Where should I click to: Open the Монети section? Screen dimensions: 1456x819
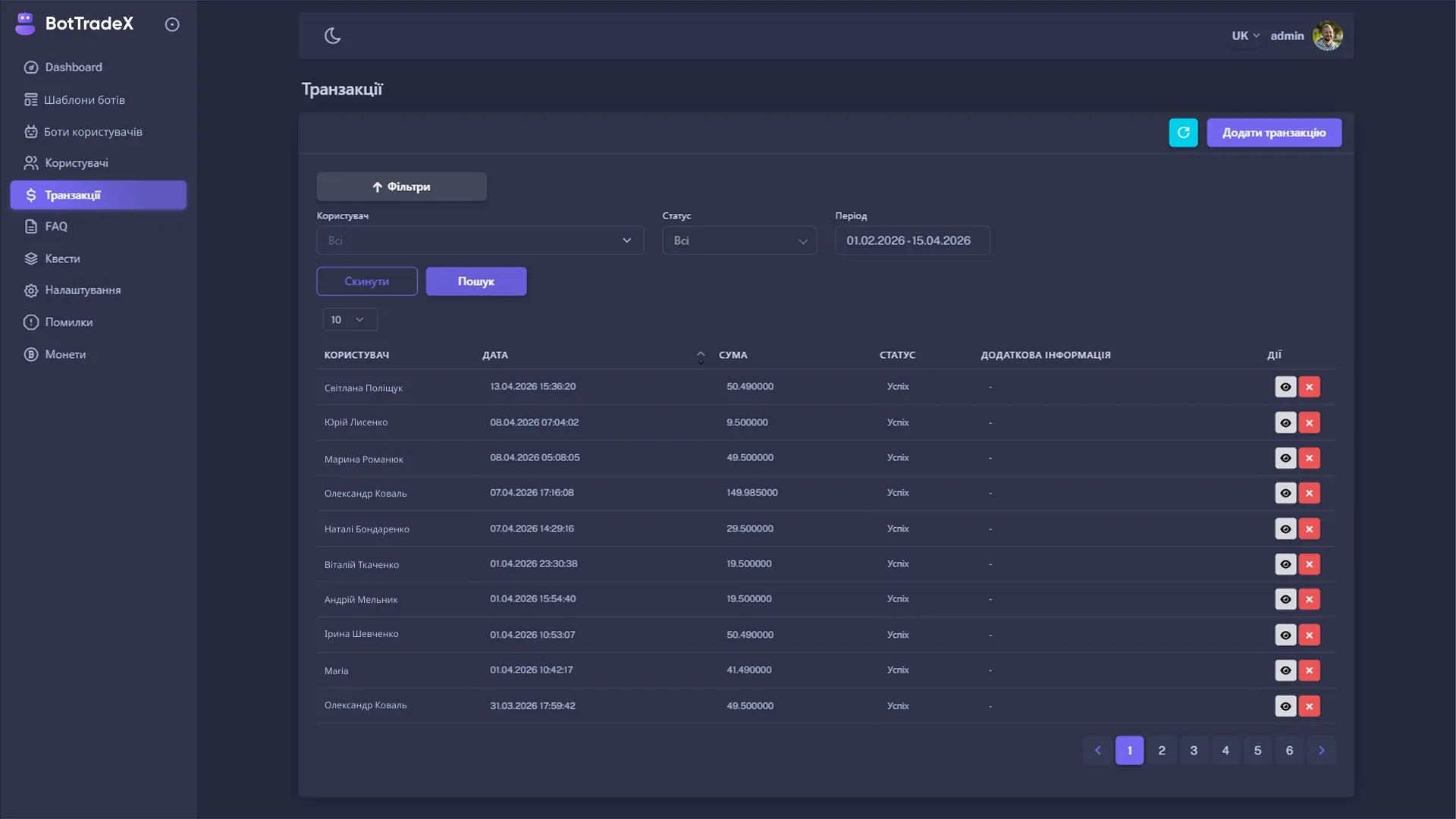[x=64, y=354]
